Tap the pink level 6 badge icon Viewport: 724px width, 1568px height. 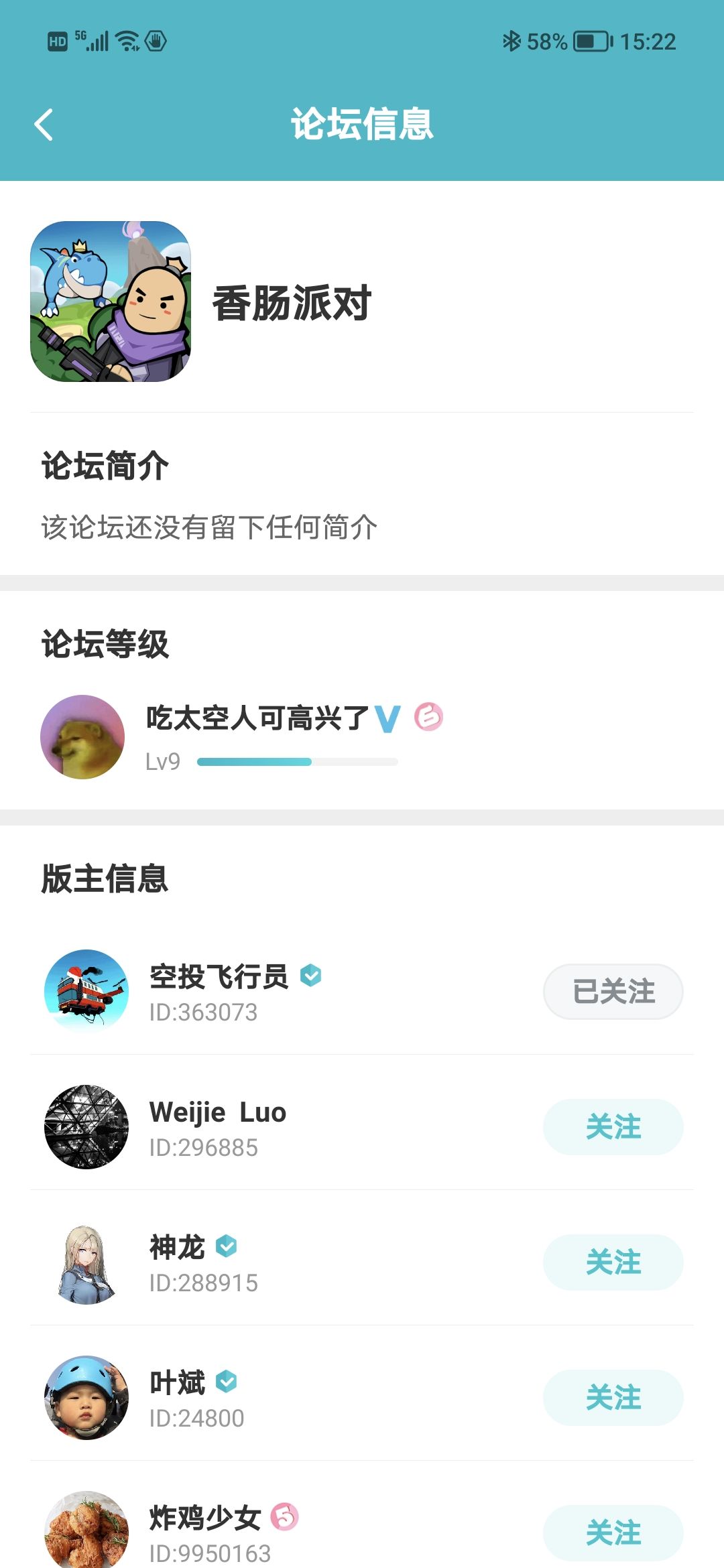pos(428,716)
